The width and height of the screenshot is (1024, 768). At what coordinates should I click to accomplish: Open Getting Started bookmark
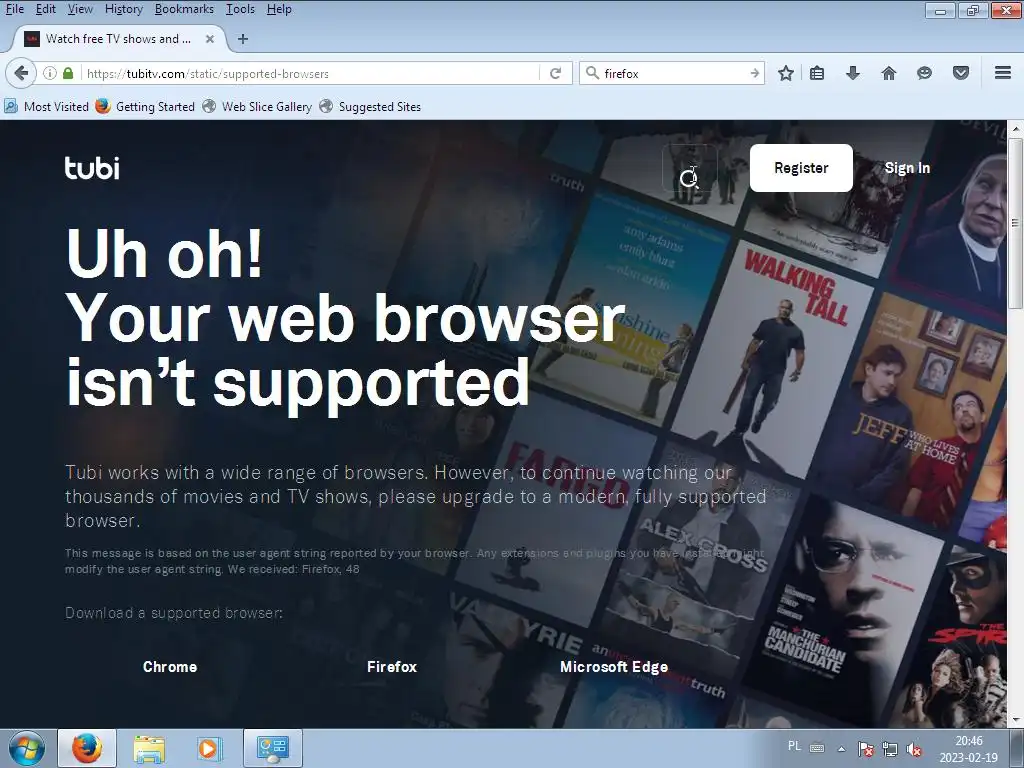pos(145,106)
